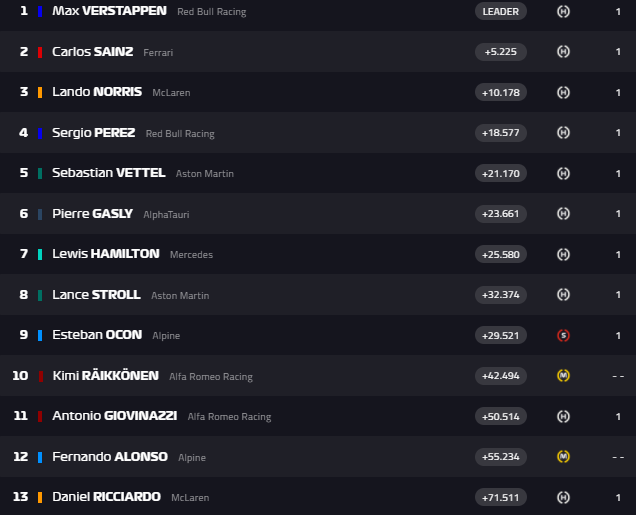
Task: Select Sebastian Vettel's name
Action: 108,173
